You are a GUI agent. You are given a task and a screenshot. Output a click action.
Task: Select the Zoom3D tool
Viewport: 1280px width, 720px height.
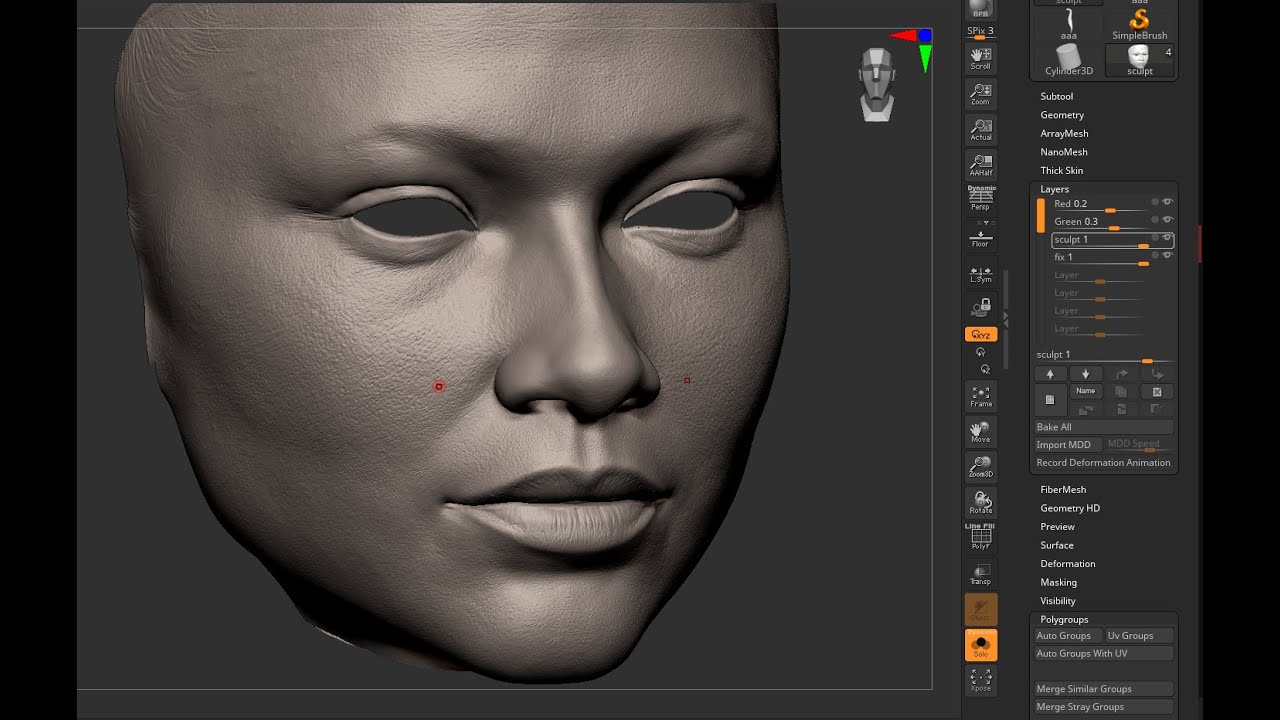pos(981,467)
